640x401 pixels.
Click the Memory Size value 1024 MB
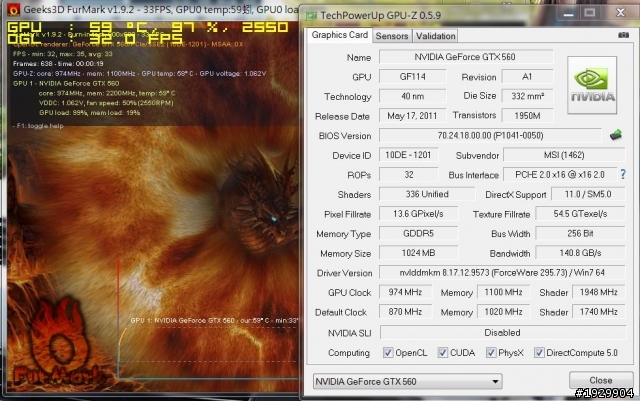[x=418, y=253]
